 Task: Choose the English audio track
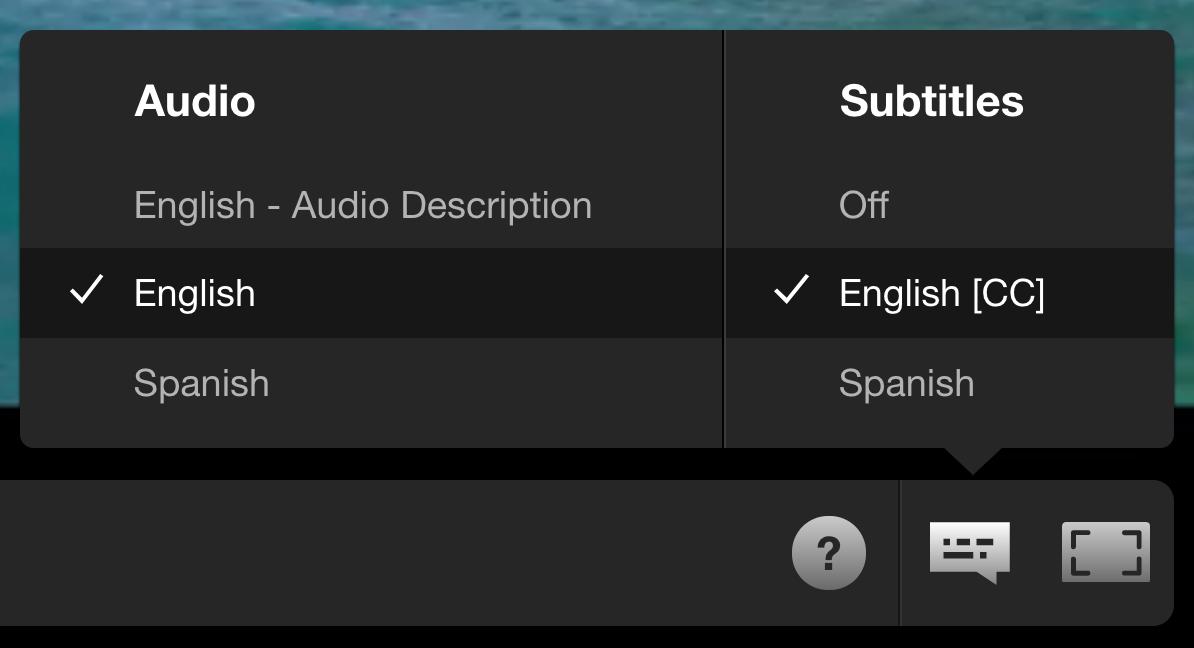[x=195, y=294]
